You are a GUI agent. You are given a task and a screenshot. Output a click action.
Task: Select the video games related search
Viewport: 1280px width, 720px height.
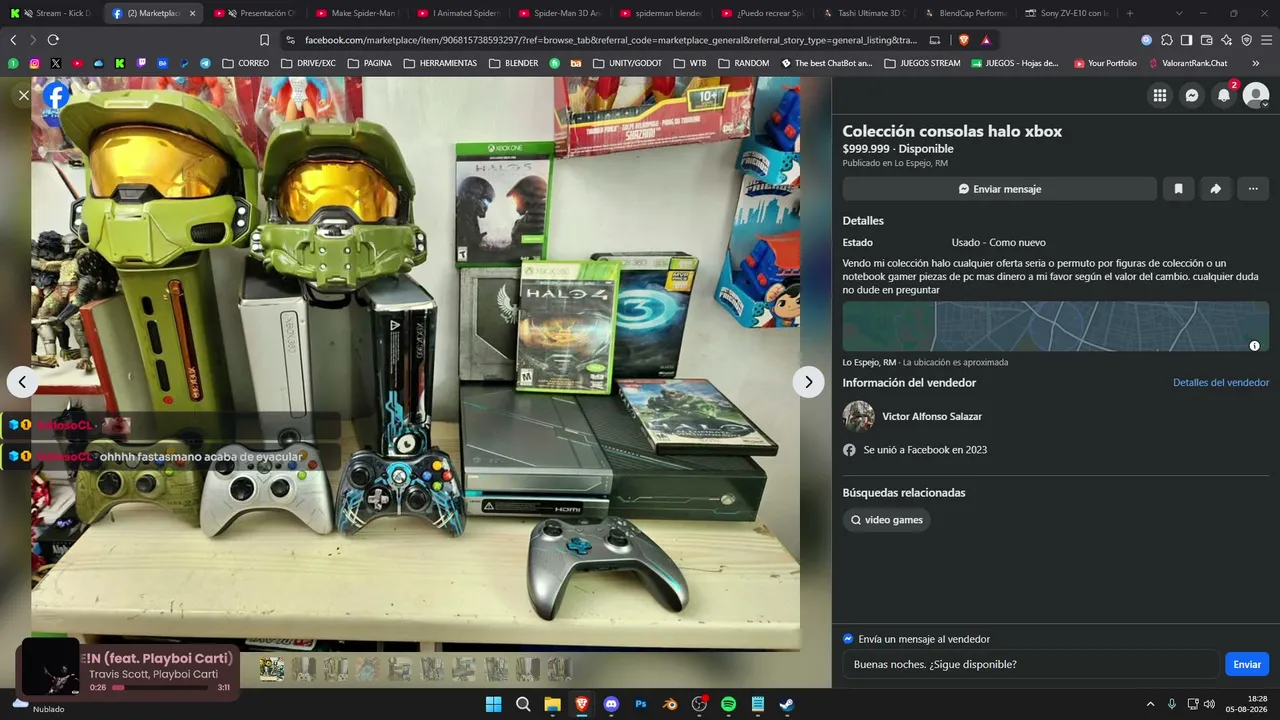(886, 520)
